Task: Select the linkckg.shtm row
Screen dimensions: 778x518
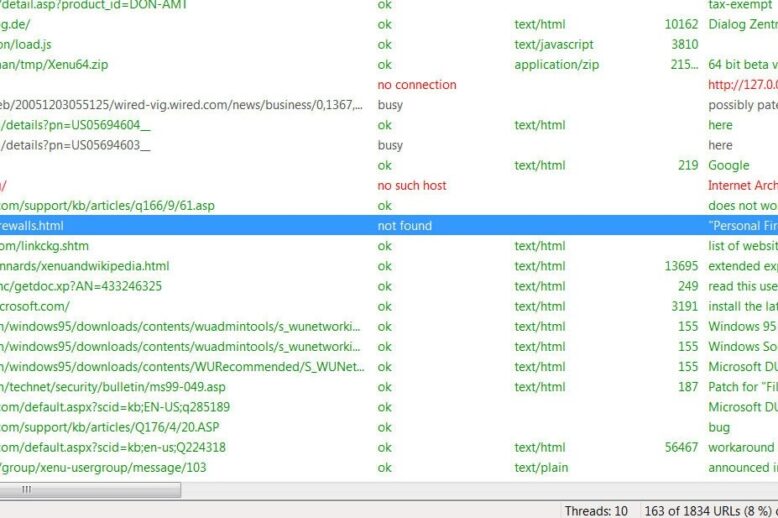Action: pyautogui.click(x=45, y=246)
